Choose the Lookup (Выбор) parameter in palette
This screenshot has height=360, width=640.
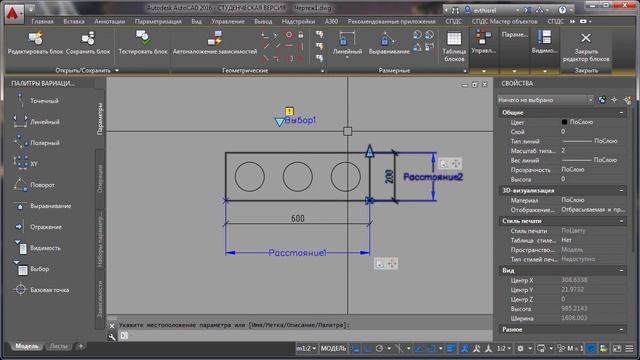31,269
